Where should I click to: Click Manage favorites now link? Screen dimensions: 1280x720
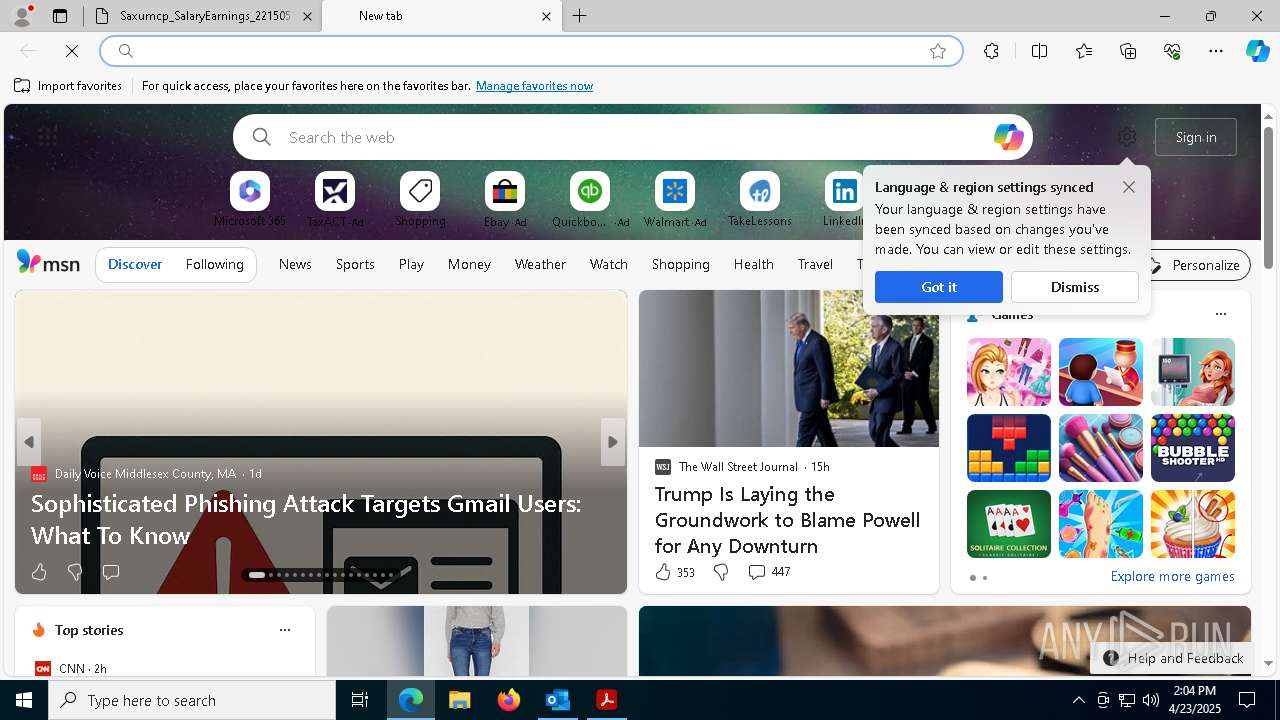pos(534,86)
